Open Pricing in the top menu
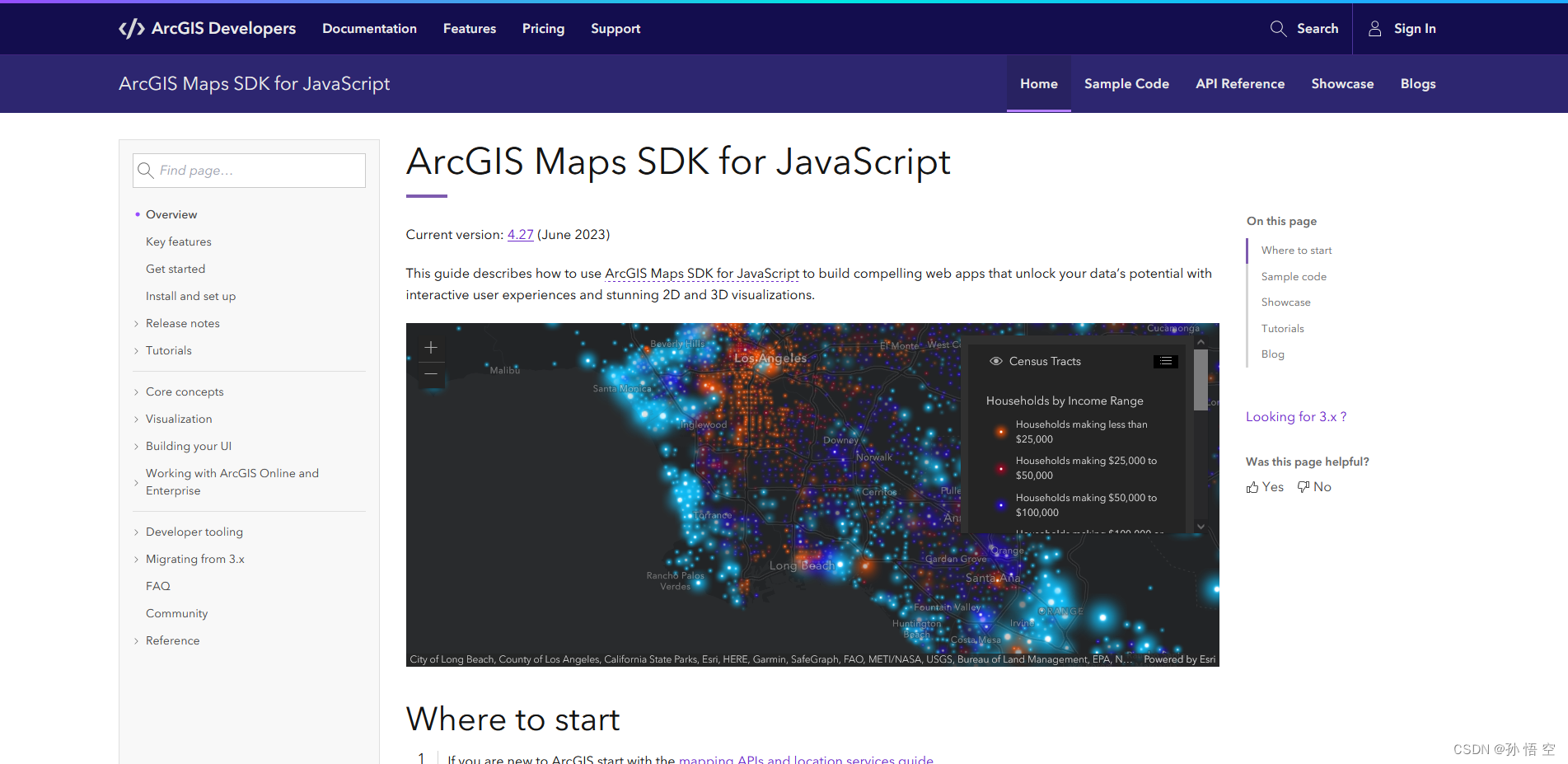The image size is (1568, 764). 543,29
